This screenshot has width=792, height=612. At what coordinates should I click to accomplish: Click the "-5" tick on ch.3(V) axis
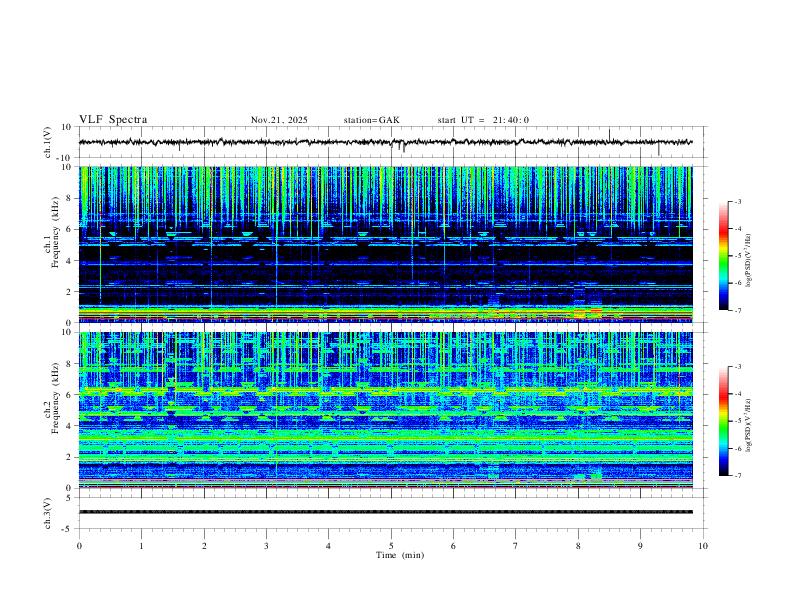pos(68,529)
